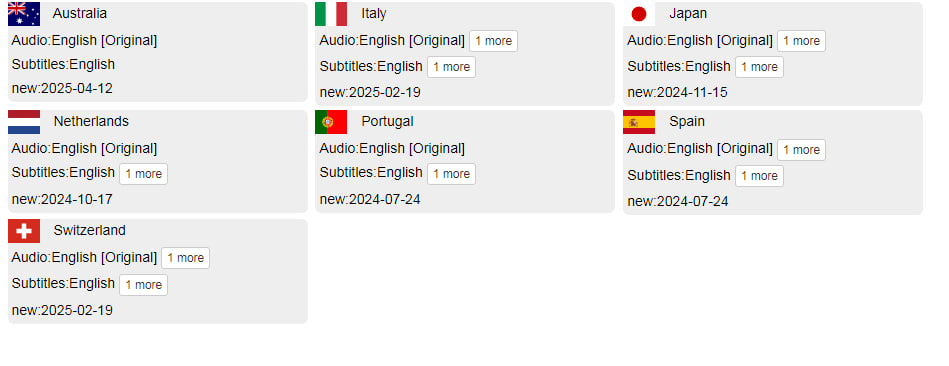This screenshot has width=949, height=366.
Task: Click the Italy flag icon
Action: [x=331, y=14]
